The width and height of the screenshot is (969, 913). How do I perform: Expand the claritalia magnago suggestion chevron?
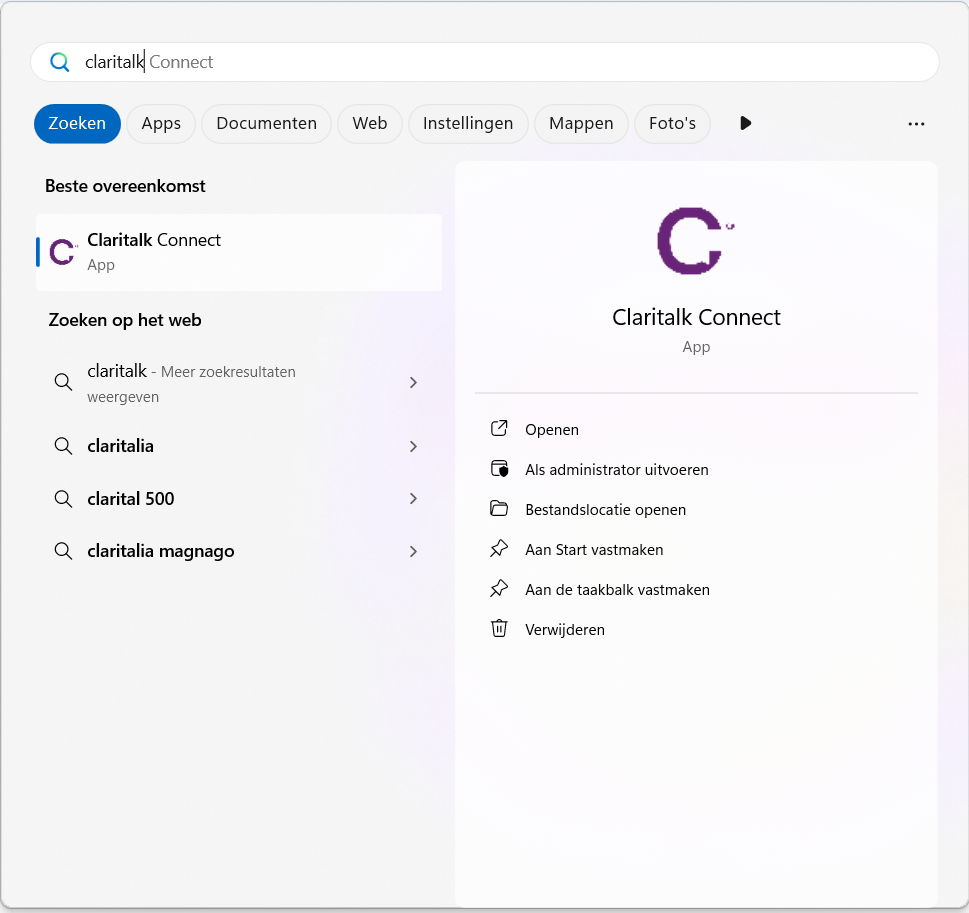coord(413,551)
